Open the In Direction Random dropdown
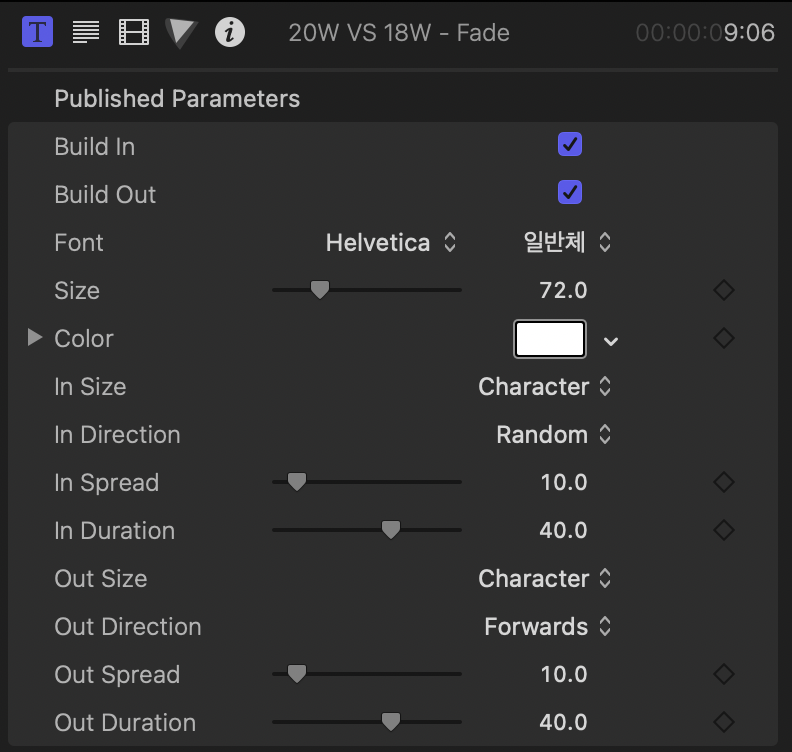The height and width of the screenshot is (752, 792). [x=553, y=435]
